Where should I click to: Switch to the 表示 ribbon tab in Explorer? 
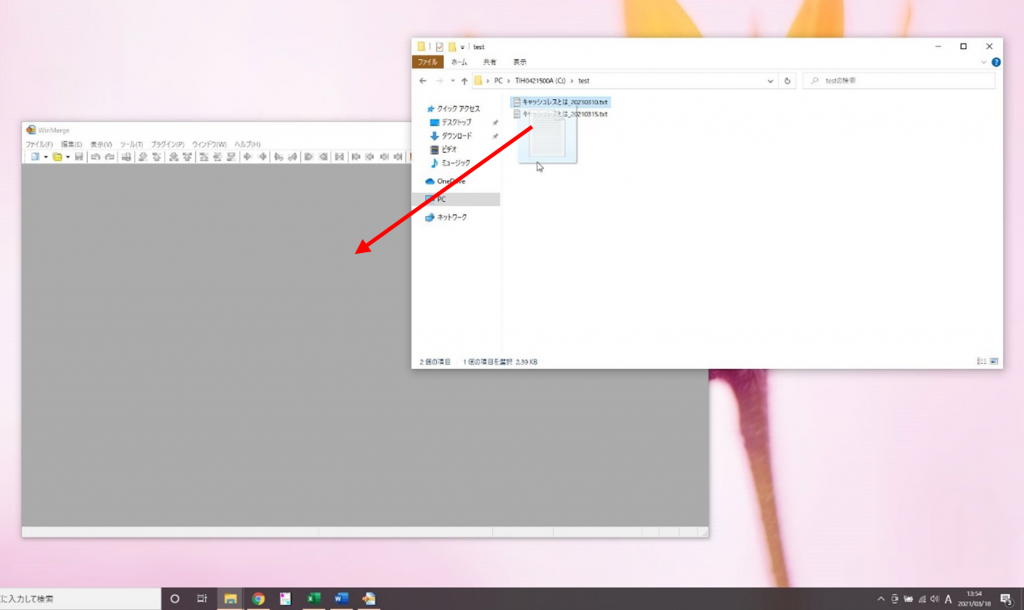coord(520,62)
